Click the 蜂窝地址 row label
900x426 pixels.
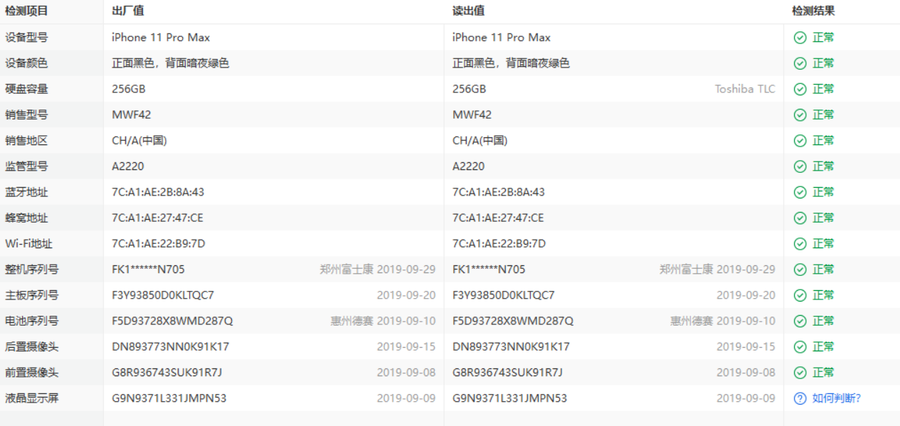click(x=26, y=218)
